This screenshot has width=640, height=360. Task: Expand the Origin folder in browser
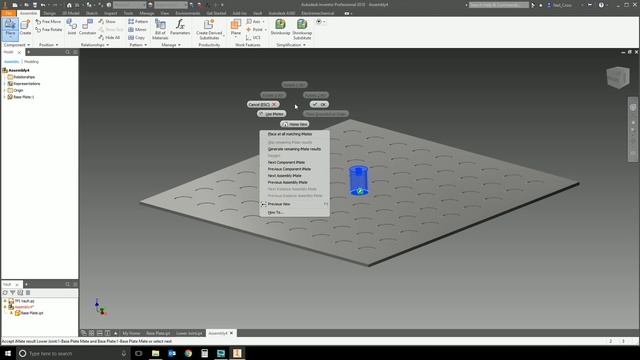pyautogui.click(x=4, y=90)
